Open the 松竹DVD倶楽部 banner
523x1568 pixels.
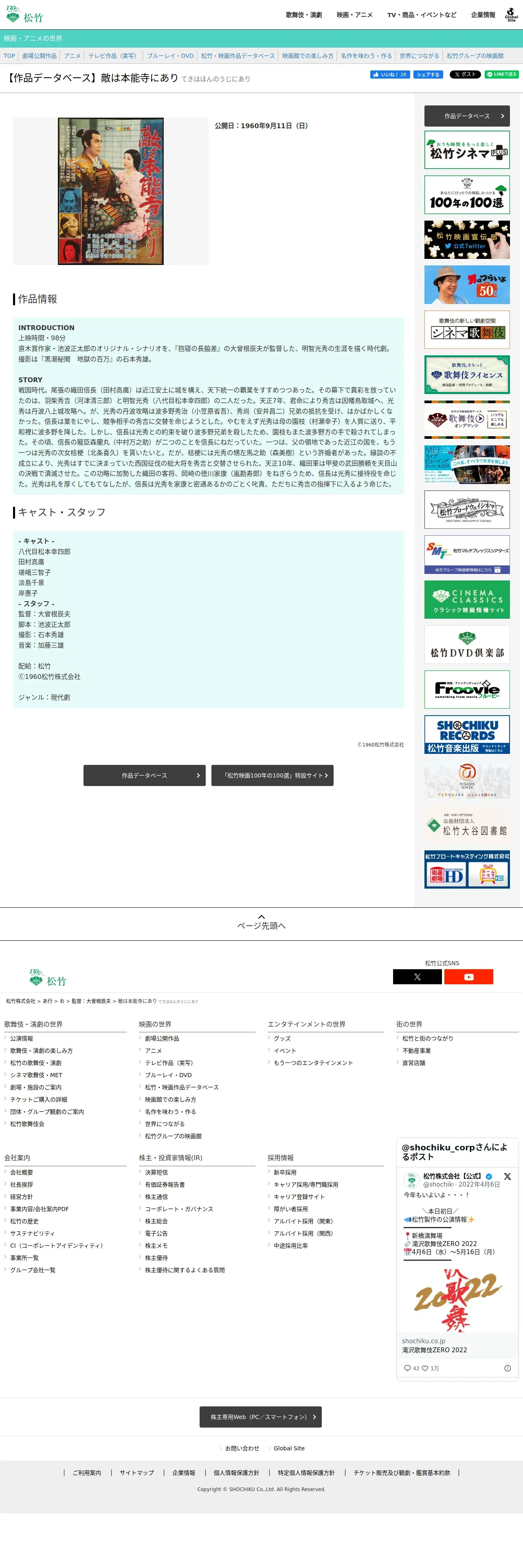pos(467,645)
